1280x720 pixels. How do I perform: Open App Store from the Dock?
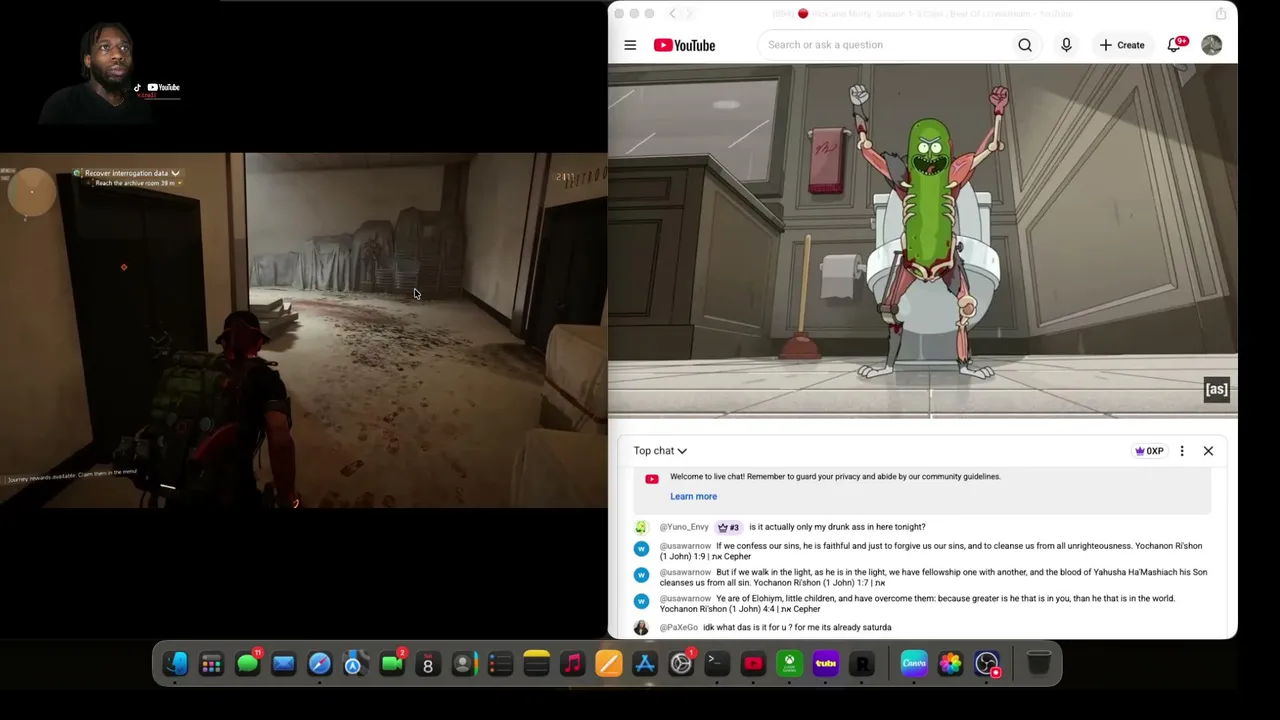coord(645,664)
